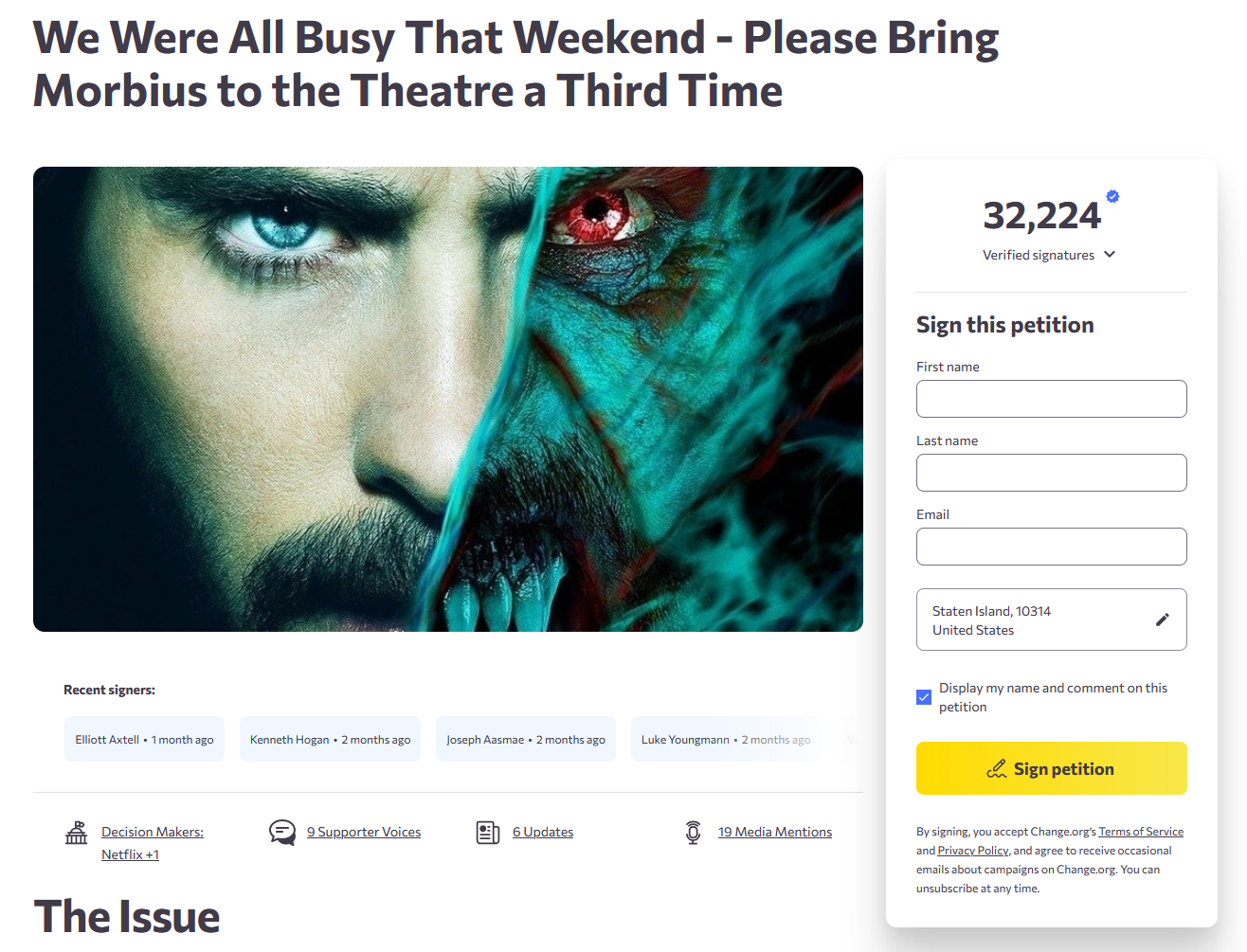Click the Morbius petition poster image

coord(448,399)
